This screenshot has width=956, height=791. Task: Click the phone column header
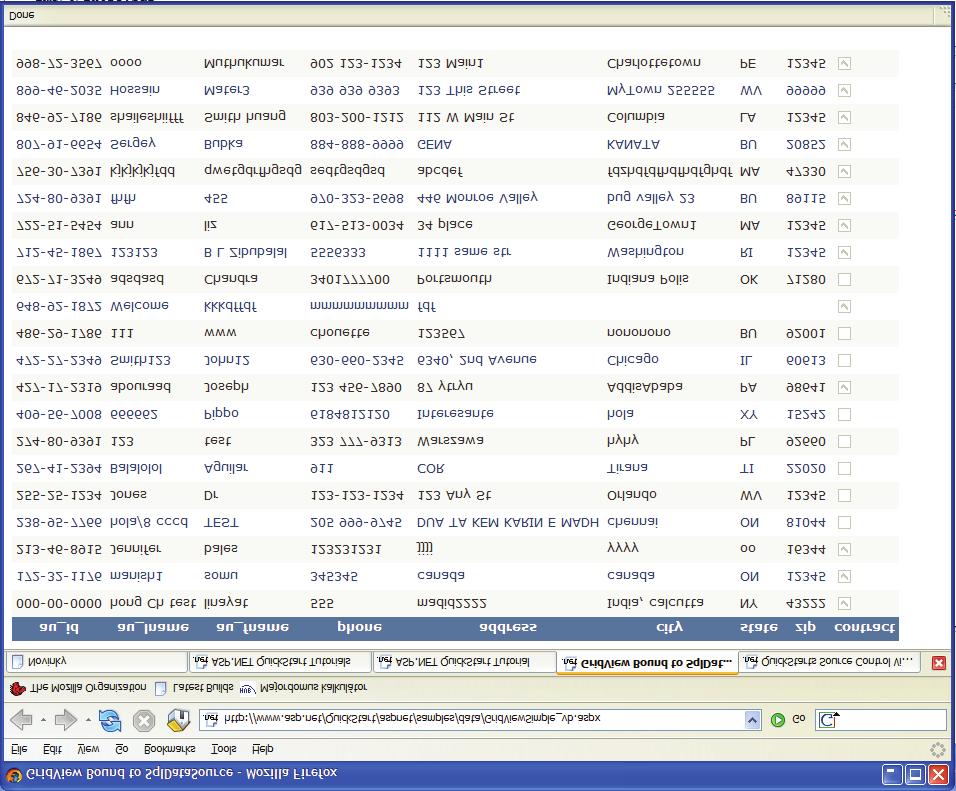point(359,628)
